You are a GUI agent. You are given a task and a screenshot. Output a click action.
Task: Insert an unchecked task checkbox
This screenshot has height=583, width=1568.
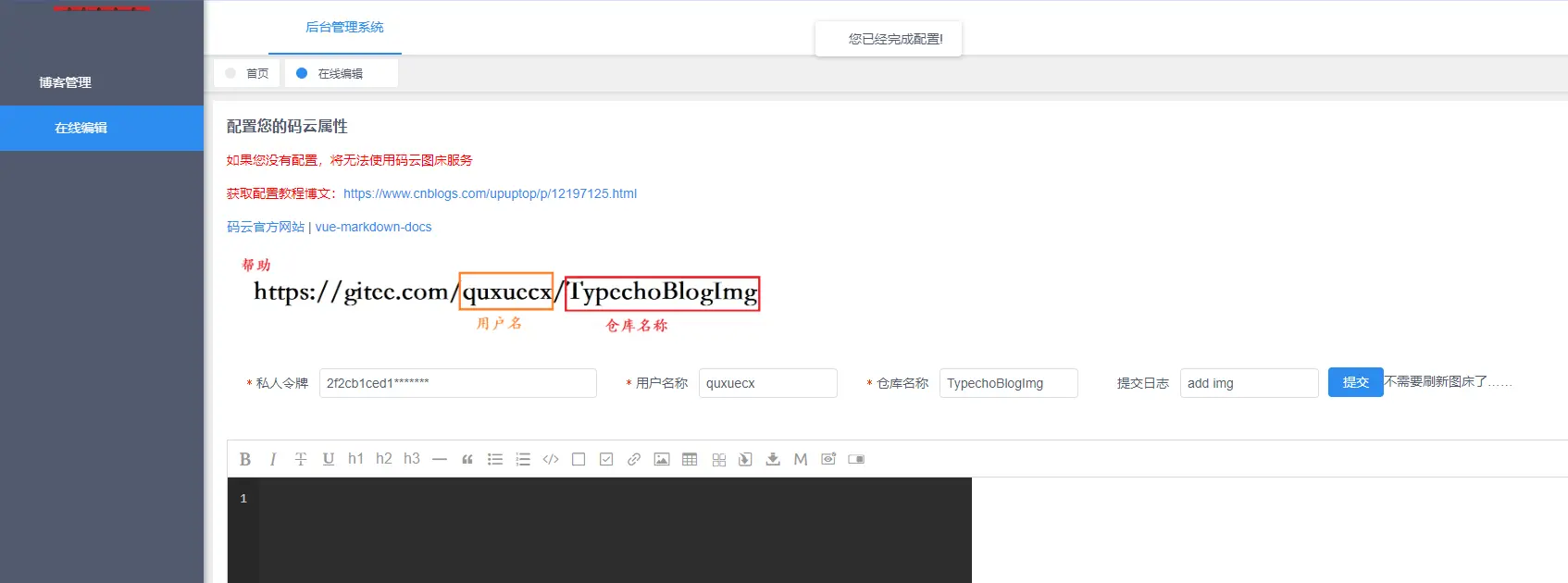click(x=579, y=459)
